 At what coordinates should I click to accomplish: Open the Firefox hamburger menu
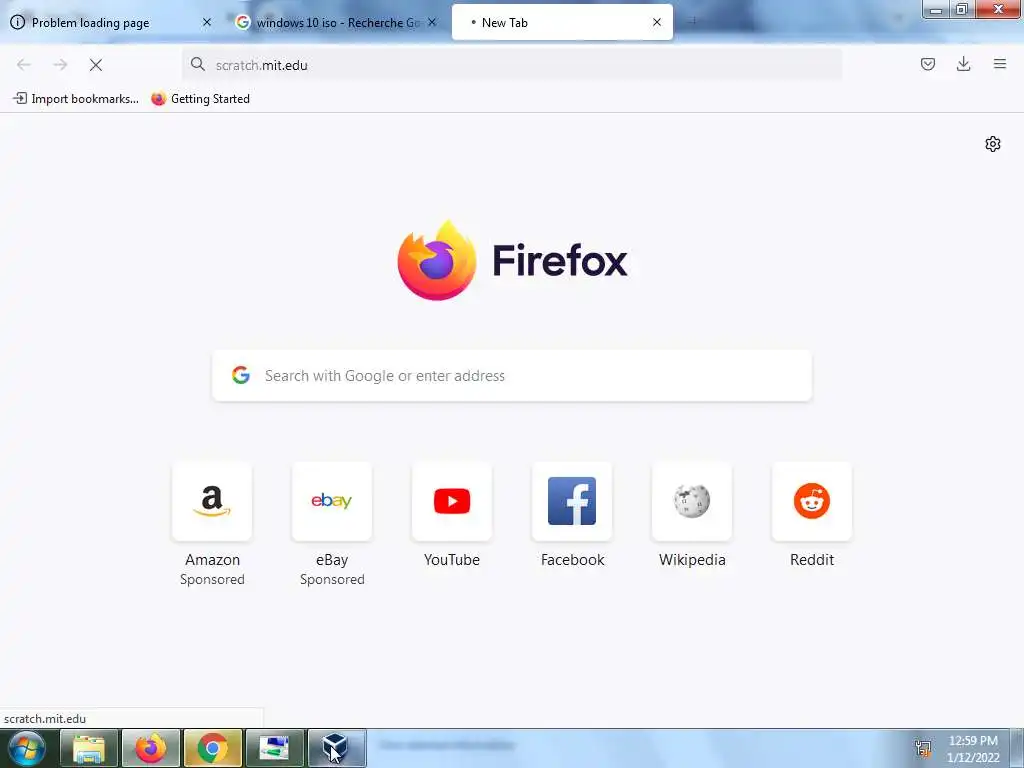pos(1000,64)
